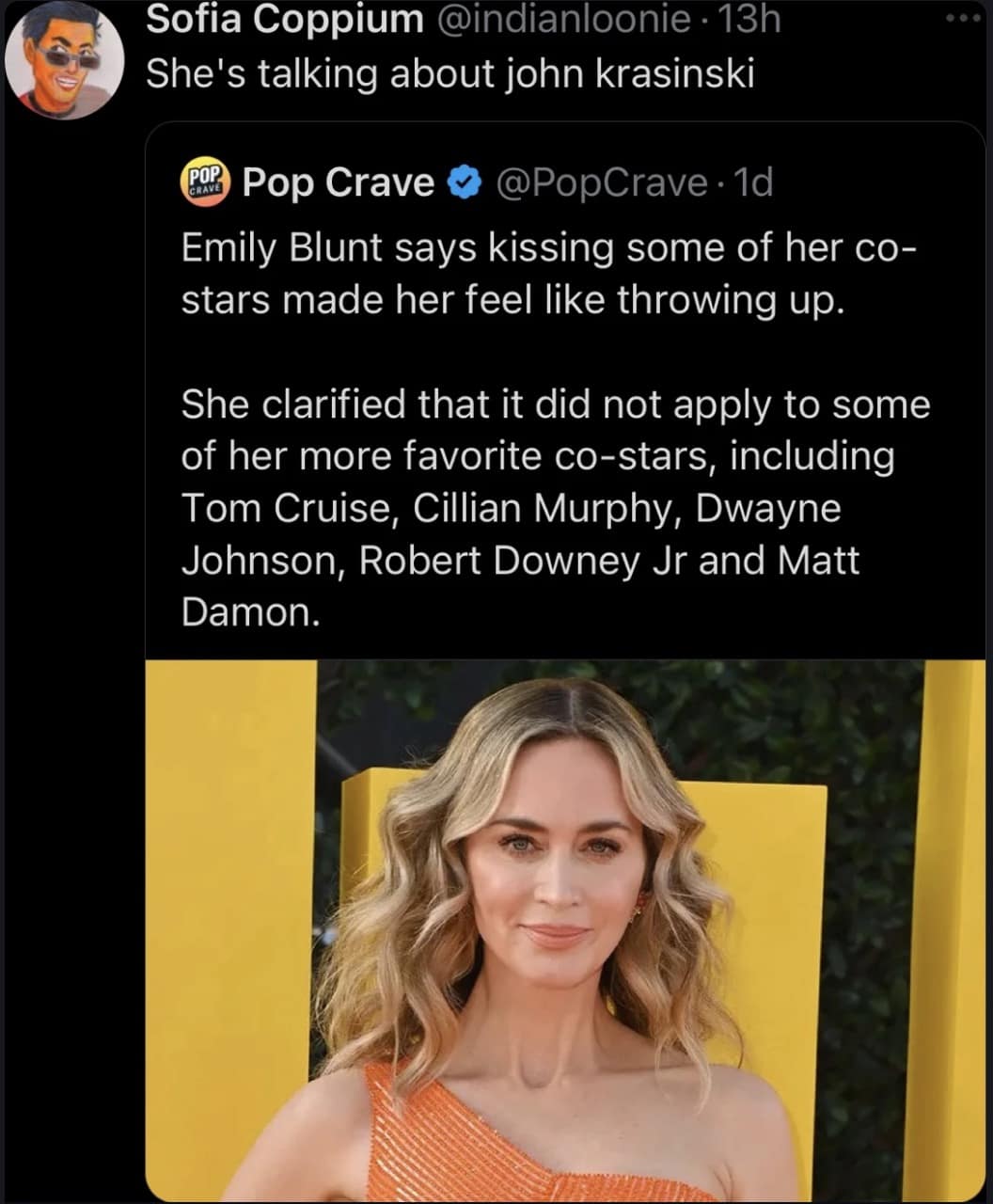Screen dimensions: 993x1204
Task: Click the 13h timestamp of the tweet
Action: 749,20
